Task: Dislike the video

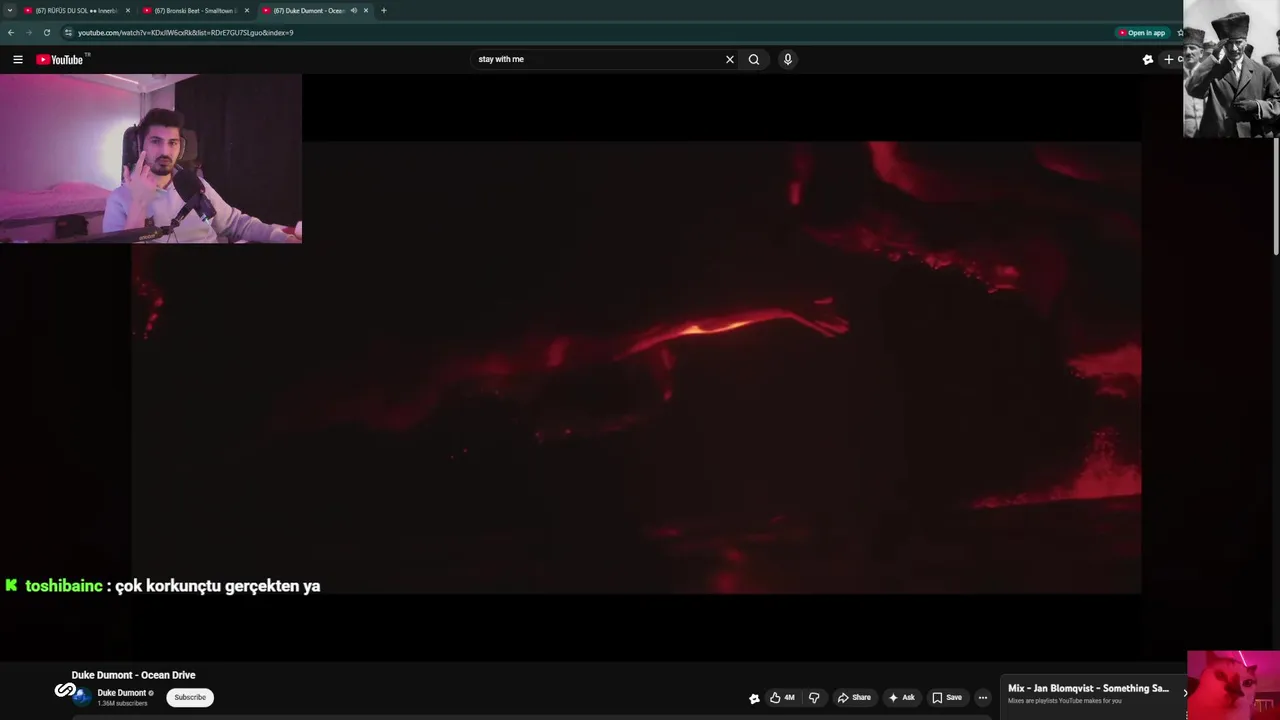Action: (x=814, y=697)
